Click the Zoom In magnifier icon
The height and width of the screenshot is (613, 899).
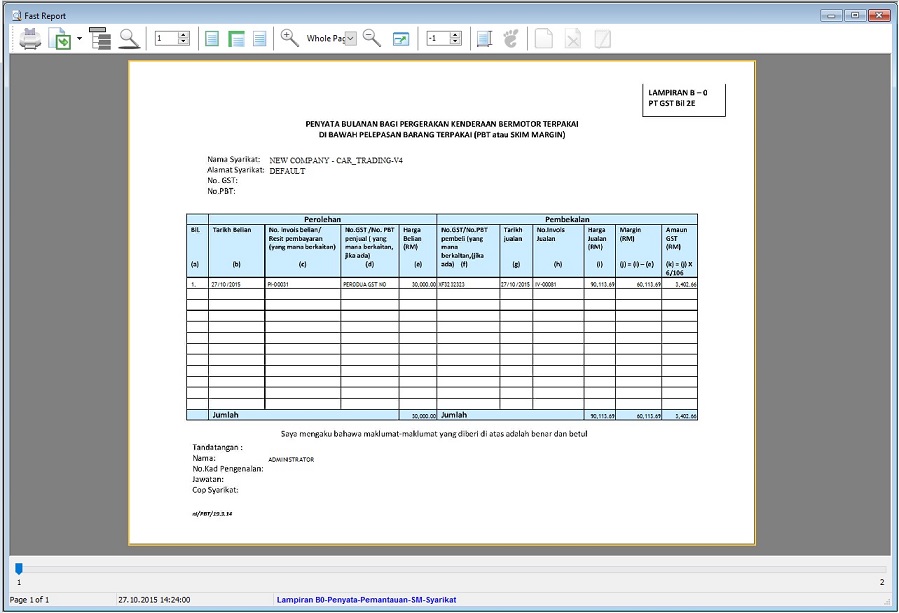pyautogui.click(x=289, y=39)
